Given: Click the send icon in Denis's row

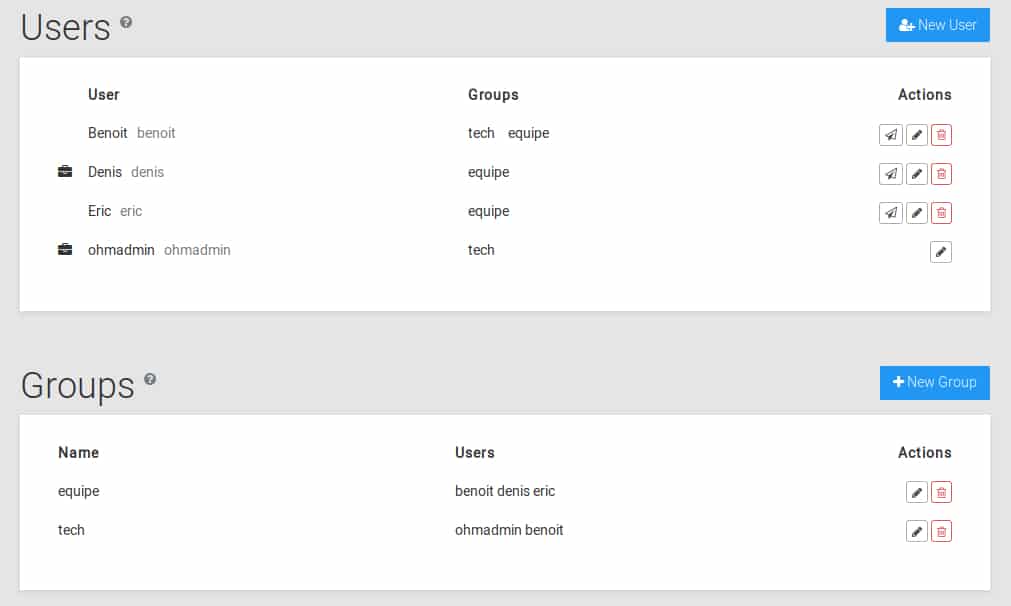Looking at the screenshot, I should pyautogui.click(x=890, y=174).
